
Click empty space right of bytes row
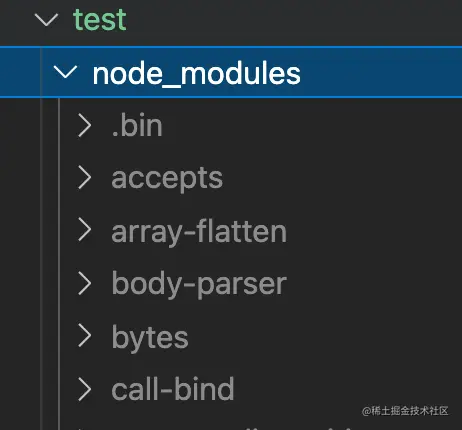[x=325, y=337]
